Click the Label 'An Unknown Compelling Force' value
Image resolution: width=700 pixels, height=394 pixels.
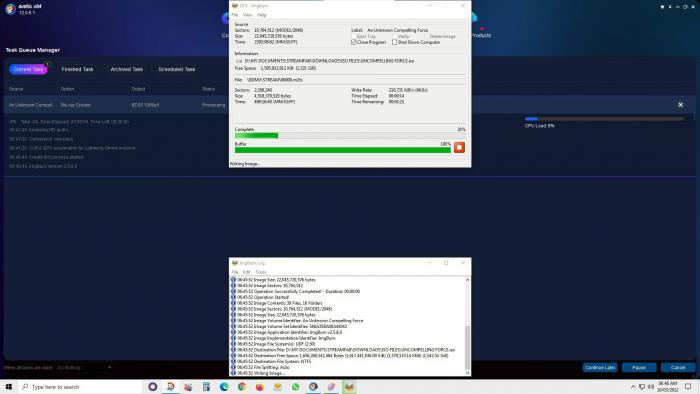(397, 30)
